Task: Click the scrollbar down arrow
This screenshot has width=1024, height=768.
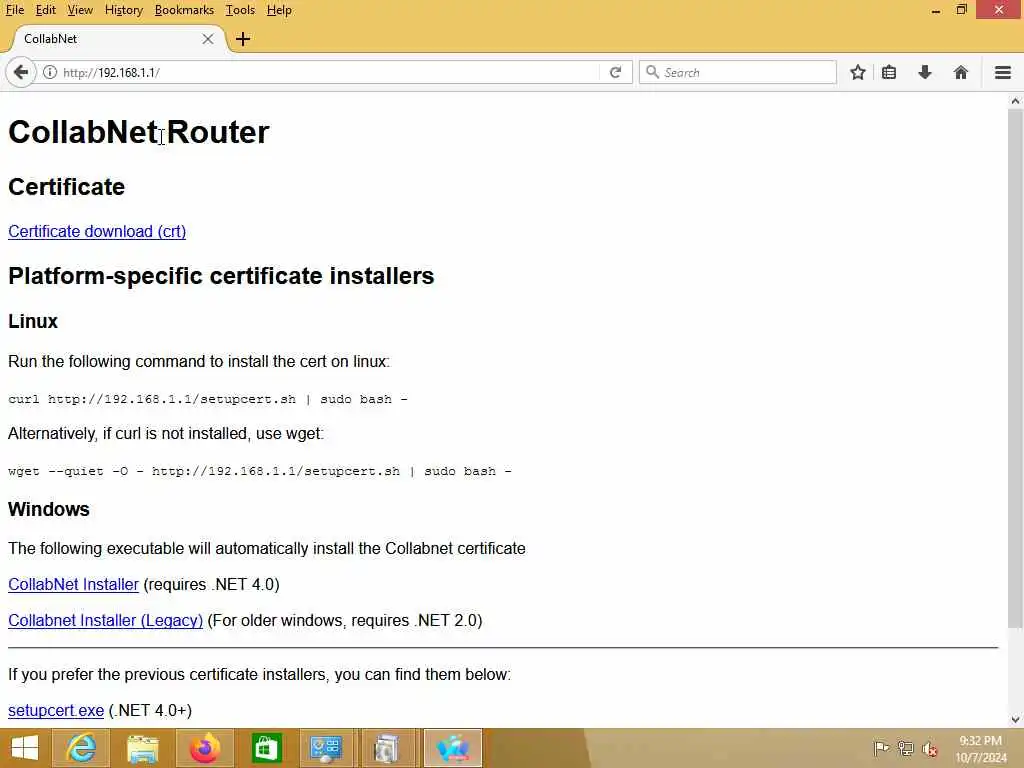Action: tap(1015, 720)
